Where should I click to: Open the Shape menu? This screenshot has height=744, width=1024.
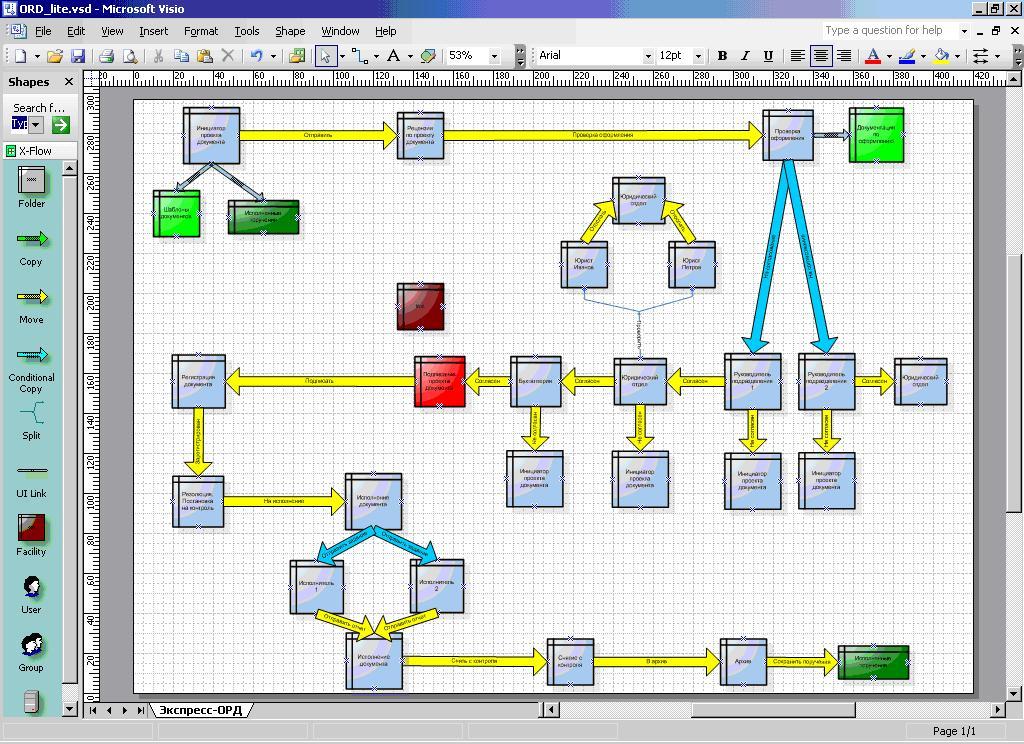click(289, 31)
